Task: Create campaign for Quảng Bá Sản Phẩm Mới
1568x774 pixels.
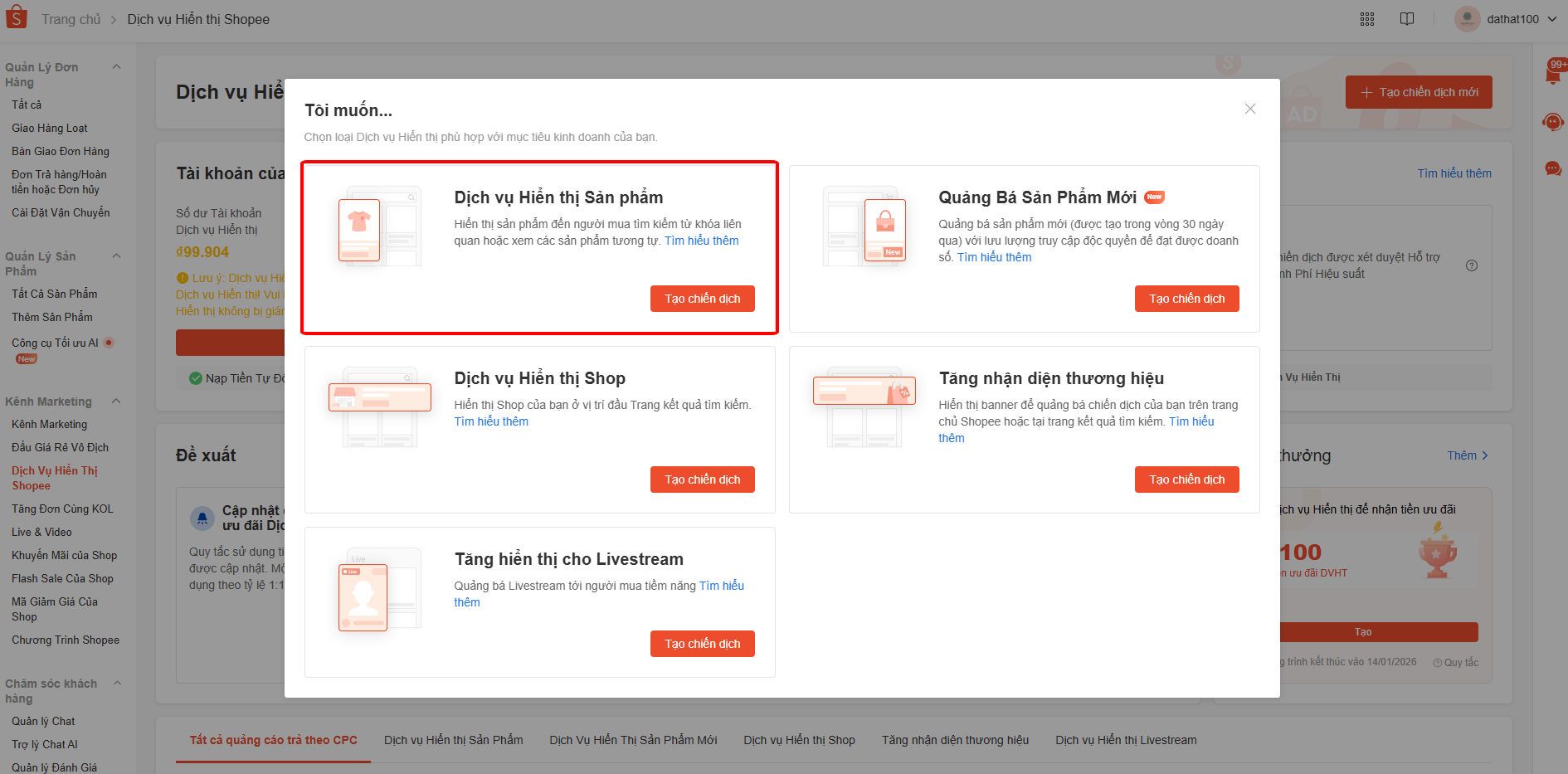Action: 1186,299
